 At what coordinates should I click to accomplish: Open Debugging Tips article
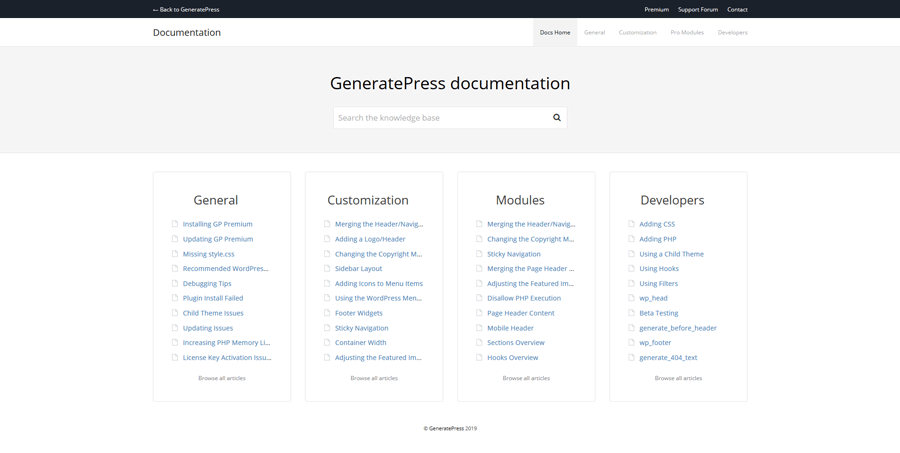[x=207, y=283]
